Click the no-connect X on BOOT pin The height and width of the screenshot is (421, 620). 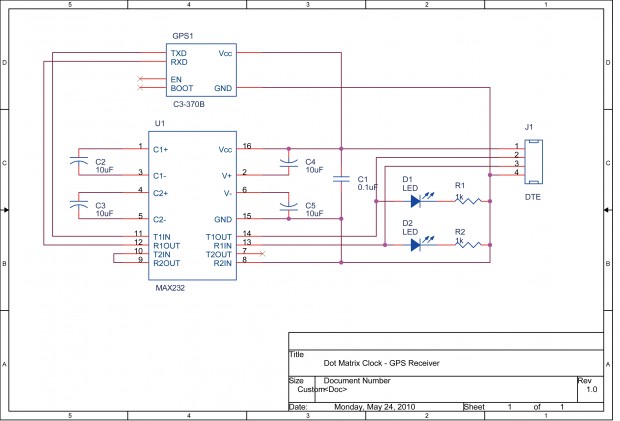pyautogui.click(x=140, y=88)
